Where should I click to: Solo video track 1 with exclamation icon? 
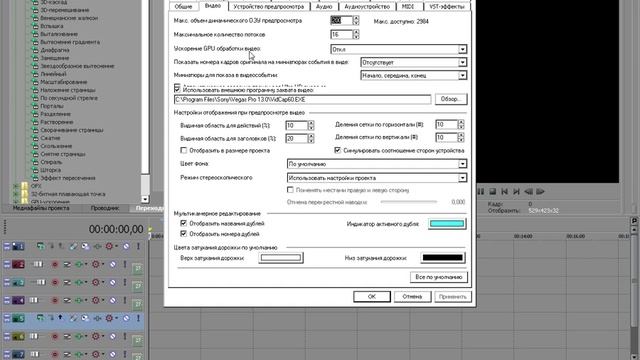click(x=138, y=246)
